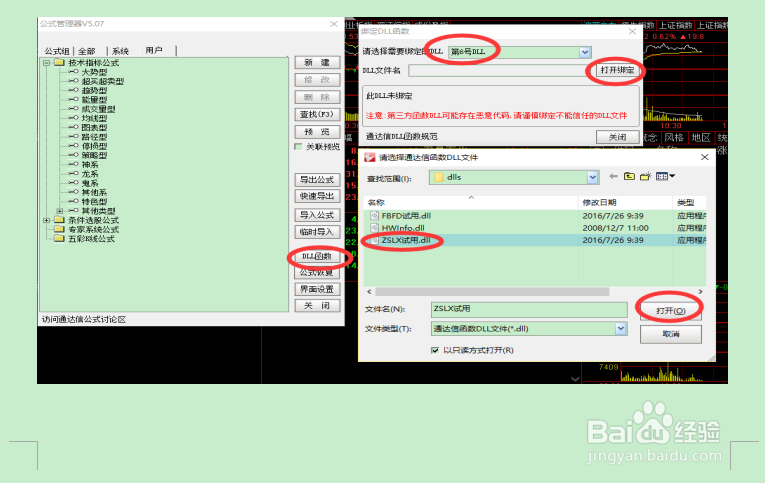Switch to the 全部 tab
The height and width of the screenshot is (483, 765).
(x=87, y=51)
